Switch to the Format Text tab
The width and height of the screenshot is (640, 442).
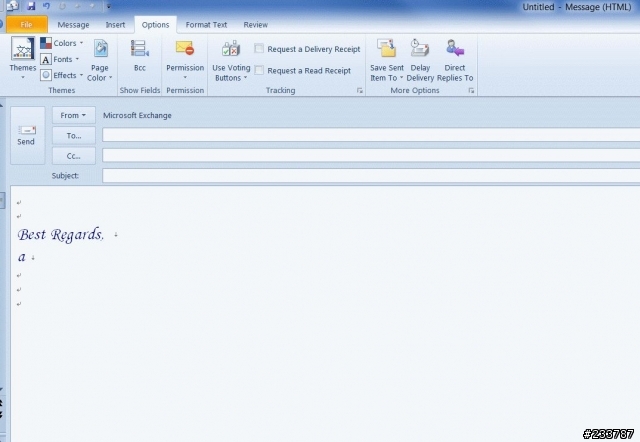[206, 24]
